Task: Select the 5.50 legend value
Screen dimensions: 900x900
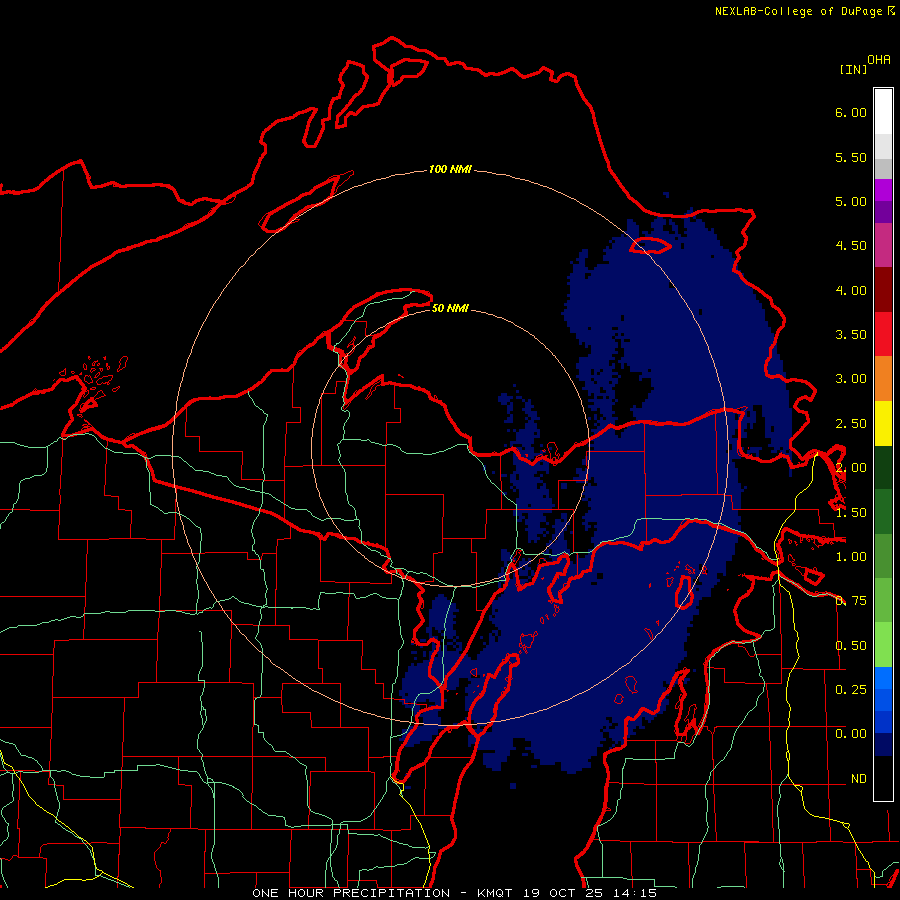Action: 851,157
